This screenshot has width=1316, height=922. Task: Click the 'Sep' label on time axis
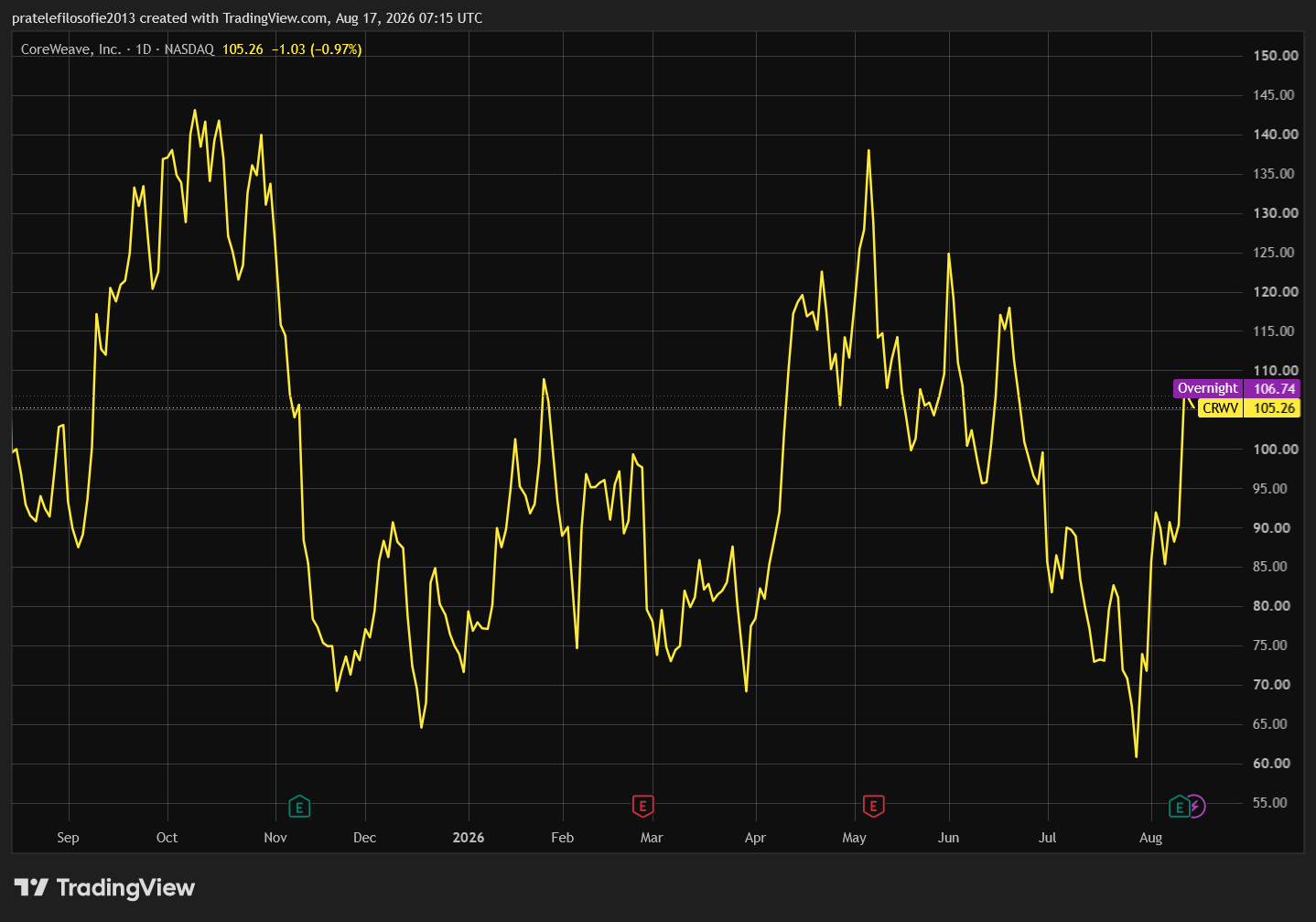pyautogui.click(x=68, y=838)
